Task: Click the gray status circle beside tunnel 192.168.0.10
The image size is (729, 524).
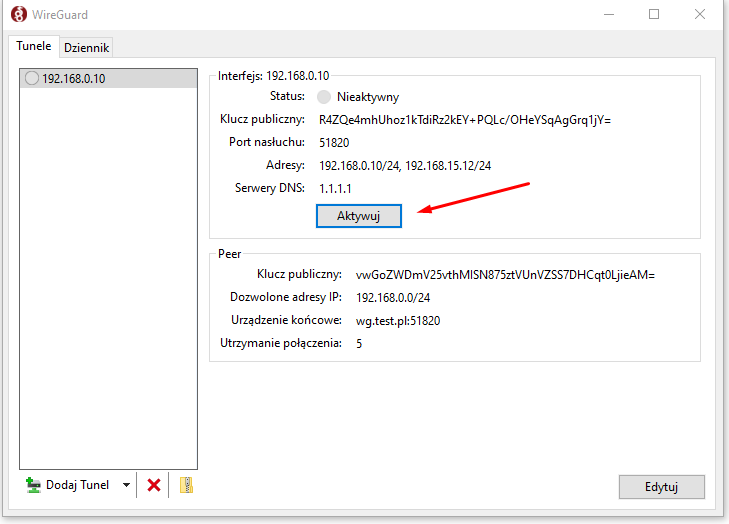Action: tap(31, 79)
